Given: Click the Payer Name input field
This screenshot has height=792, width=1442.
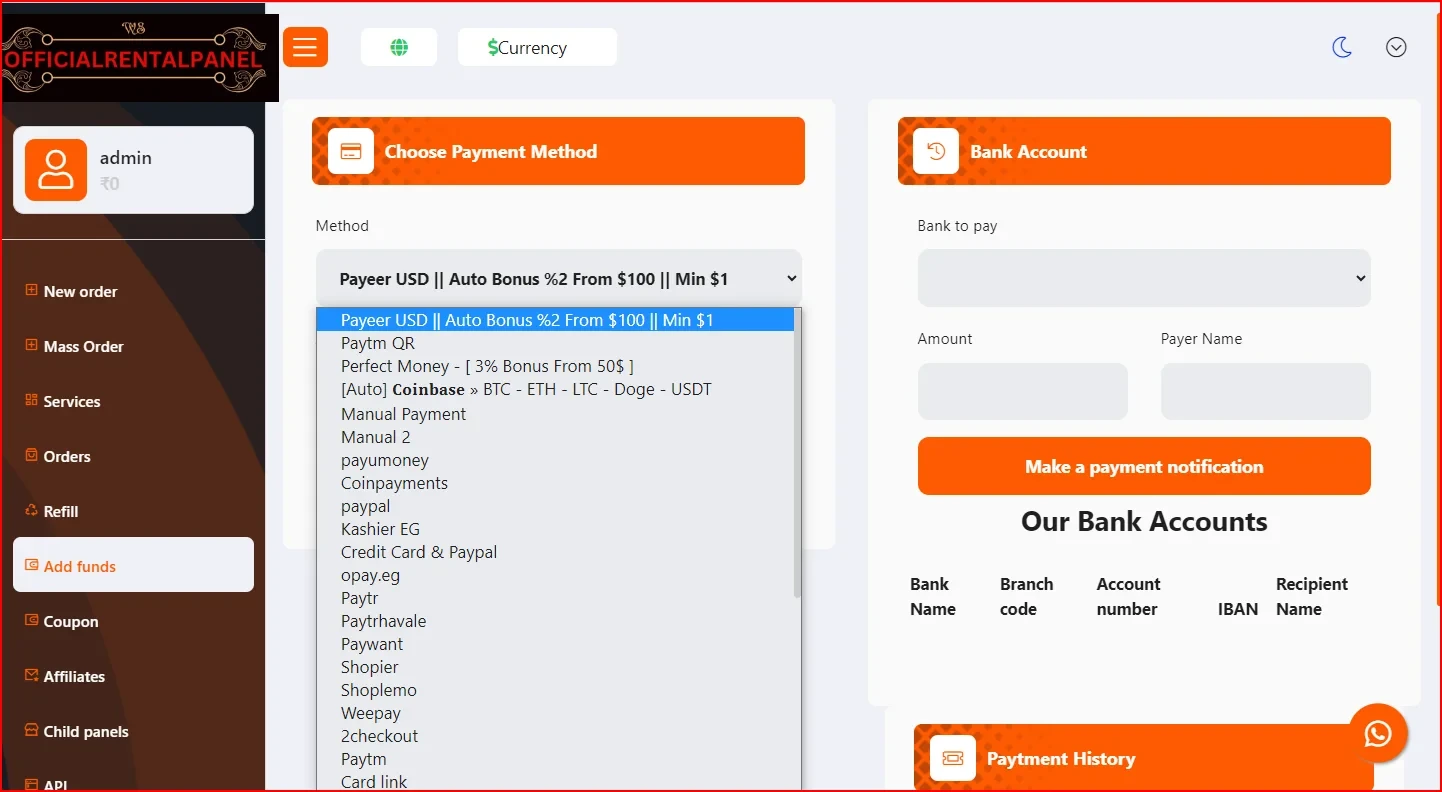Looking at the screenshot, I should tap(1265, 391).
